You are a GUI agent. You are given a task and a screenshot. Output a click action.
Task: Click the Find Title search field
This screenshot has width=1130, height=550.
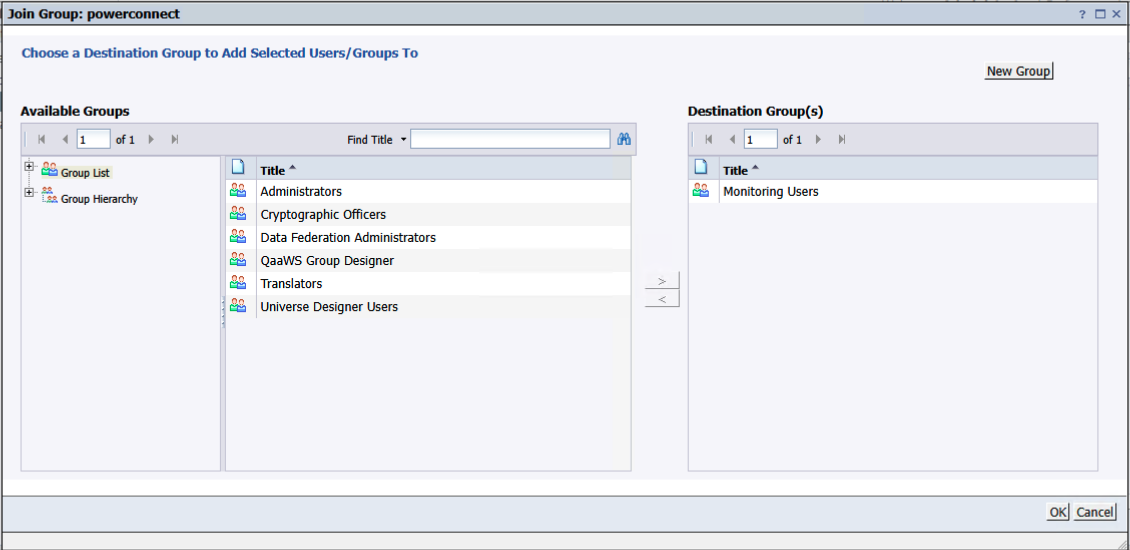tap(510, 140)
